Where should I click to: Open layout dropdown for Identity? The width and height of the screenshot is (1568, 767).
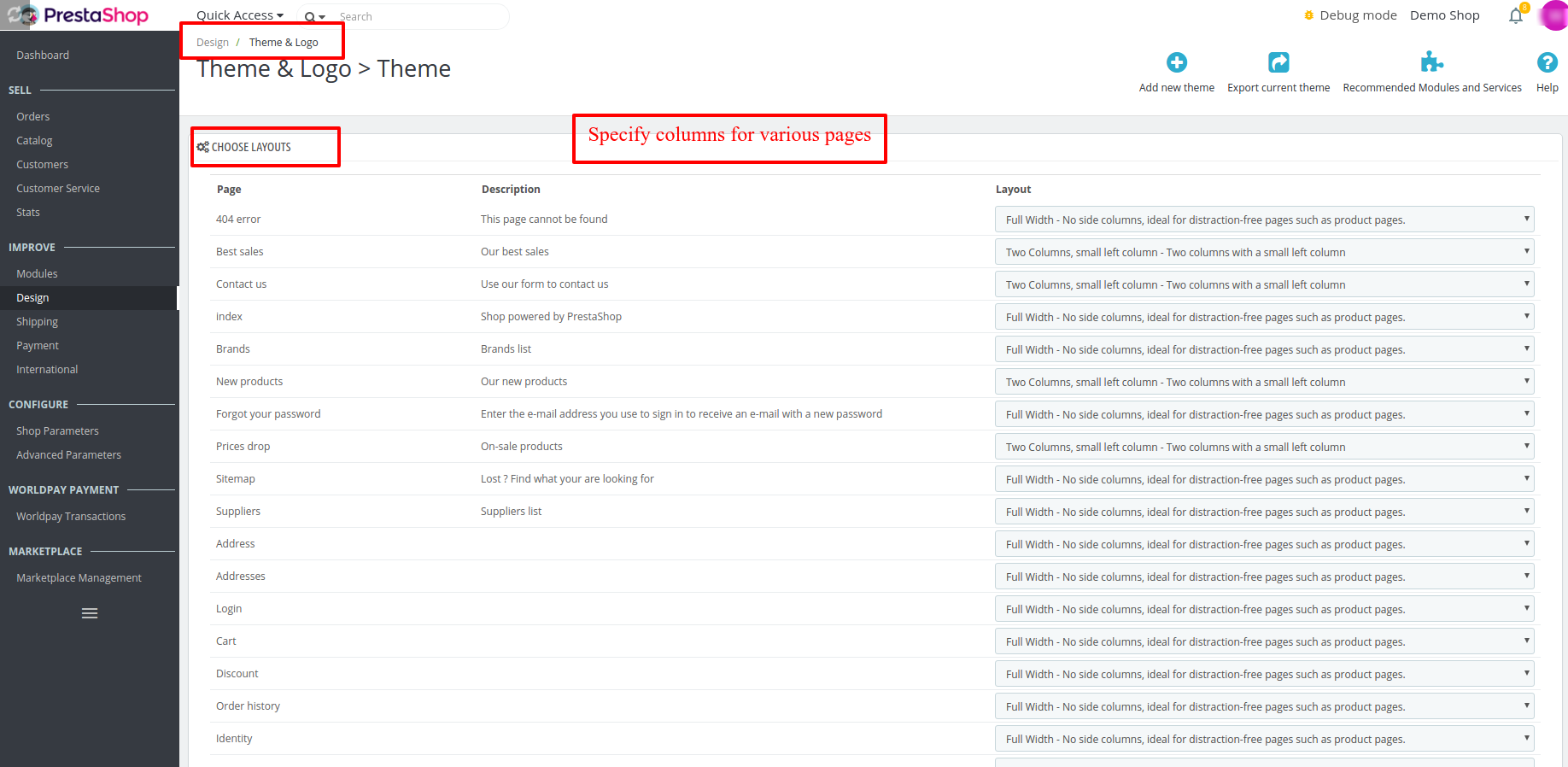tap(1264, 739)
